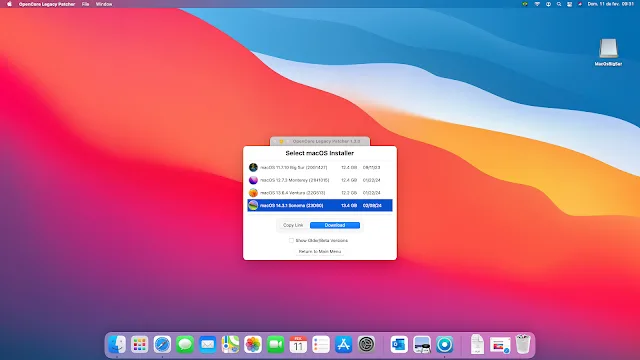This screenshot has width=640, height=360.
Task: Click the Copy Link button
Action: coord(293,225)
